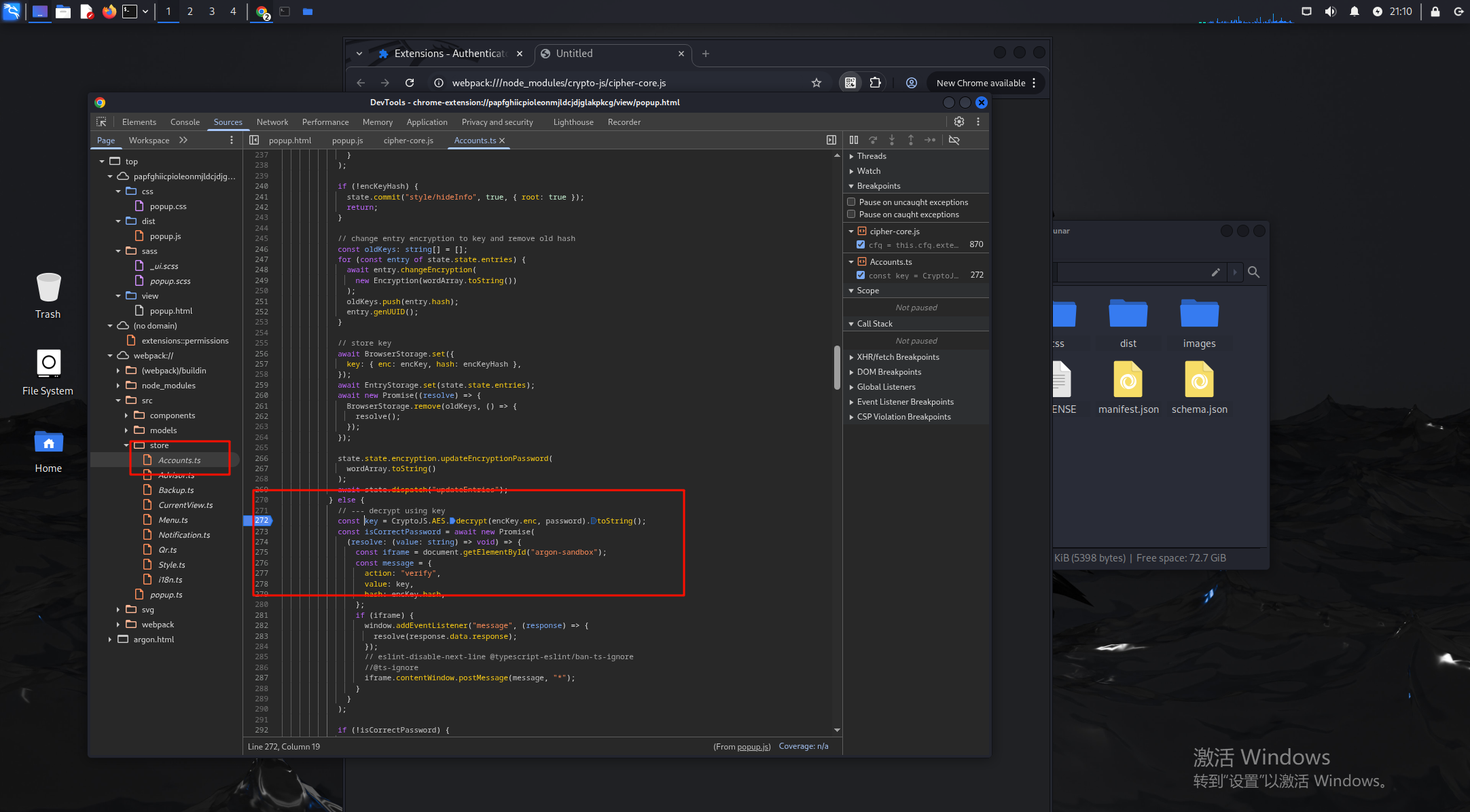Image resolution: width=1470 pixels, height=812 pixels.
Task: Open DevTools settings gear
Action: pyautogui.click(x=958, y=122)
